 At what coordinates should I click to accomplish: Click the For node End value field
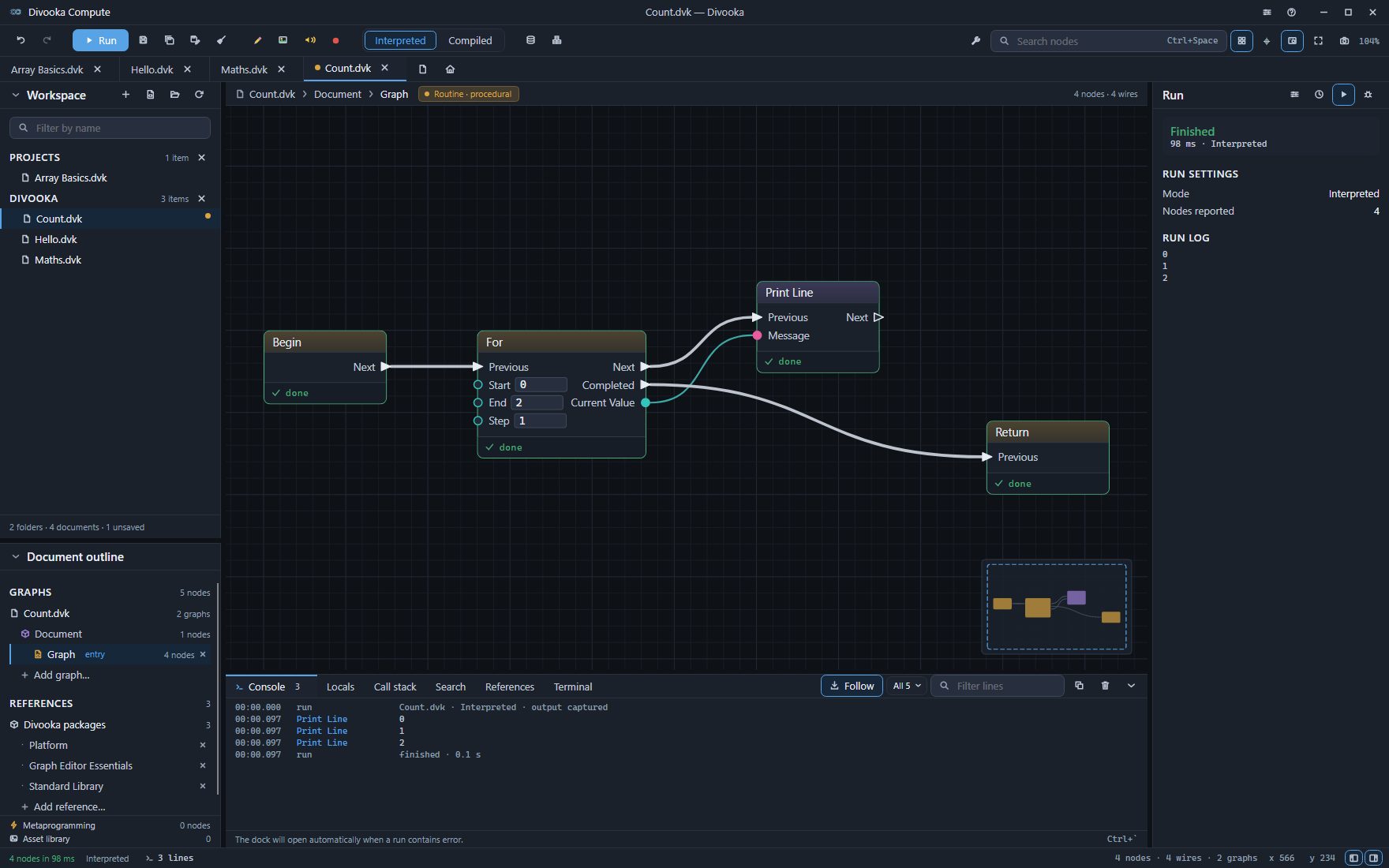coord(537,402)
